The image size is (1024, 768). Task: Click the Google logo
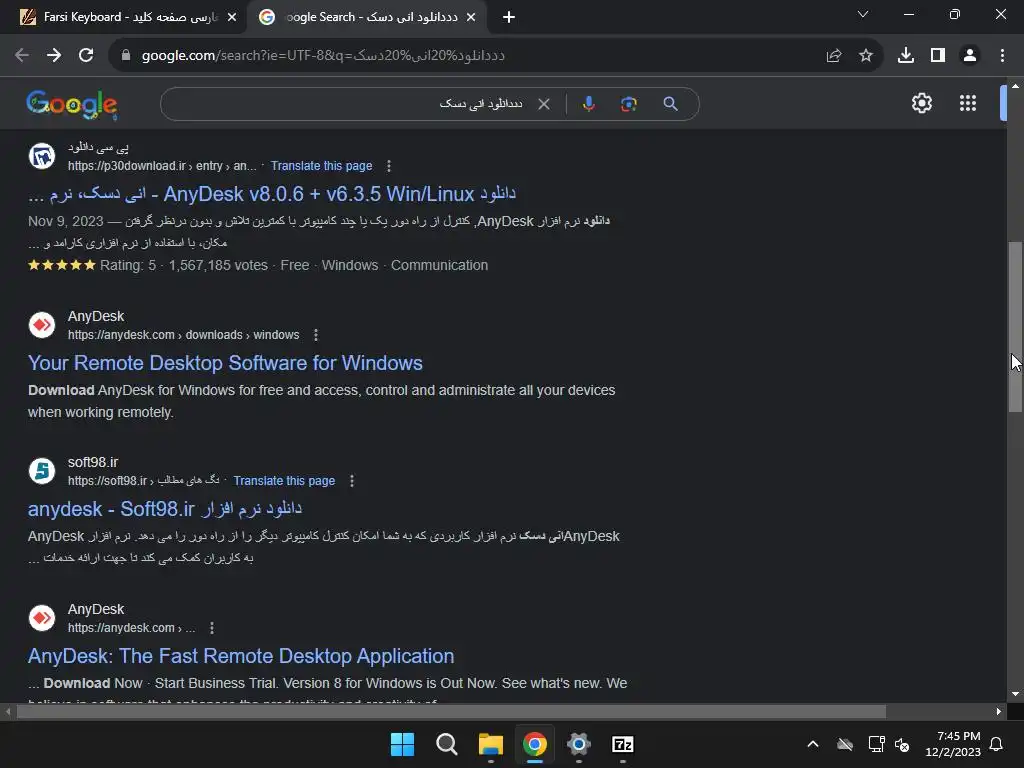click(x=72, y=104)
